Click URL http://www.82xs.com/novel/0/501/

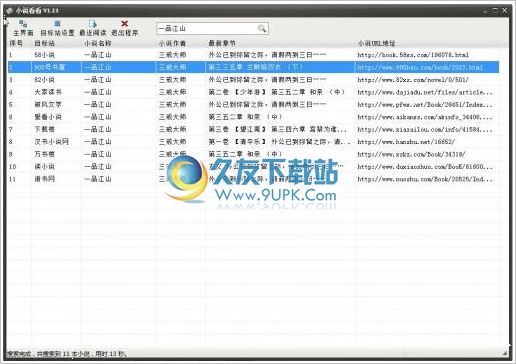pos(413,80)
